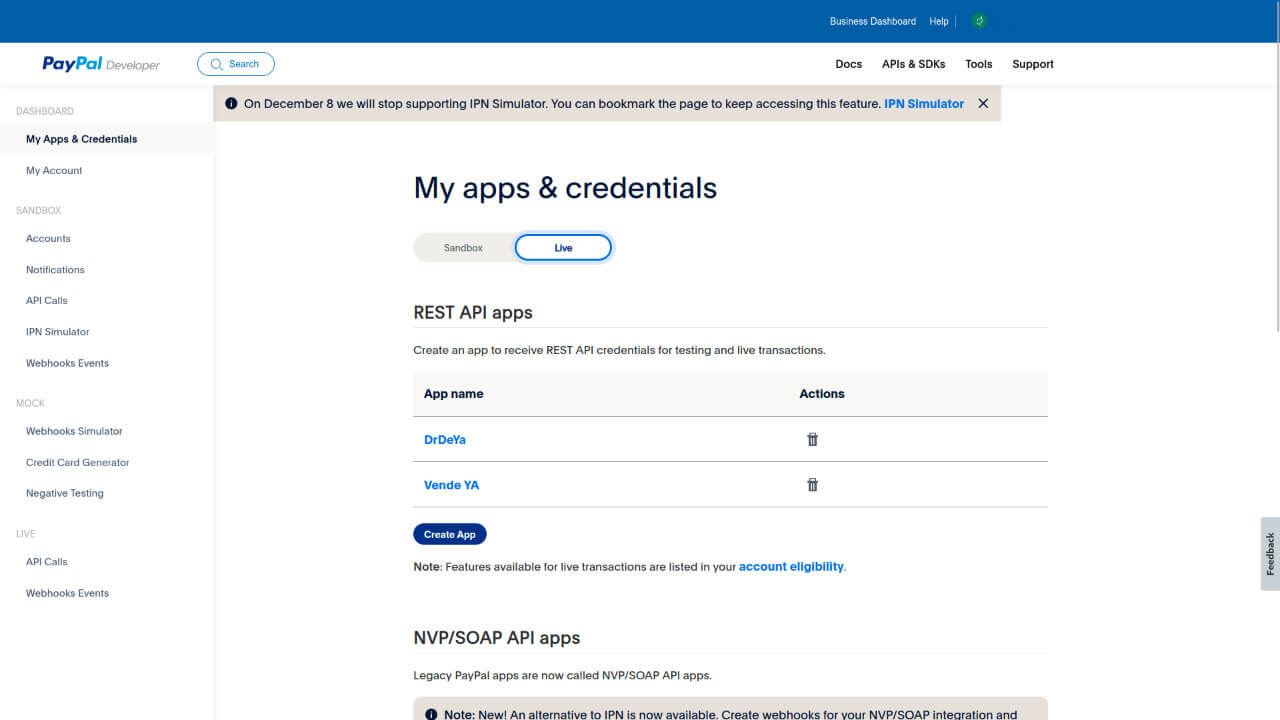1280x720 pixels.
Task: Click the NVP/SOAP API apps heading
Action: coord(497,638)
